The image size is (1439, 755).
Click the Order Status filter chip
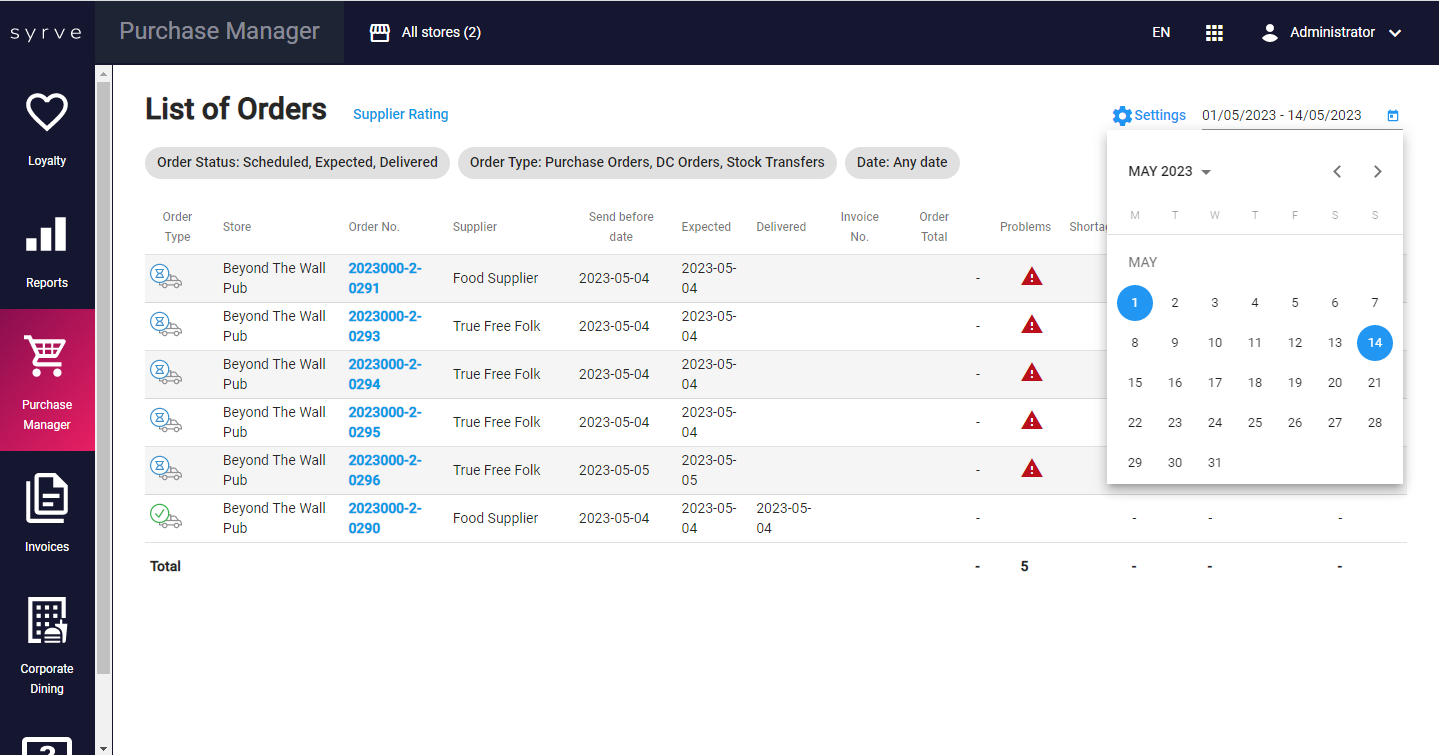point(297,162)
